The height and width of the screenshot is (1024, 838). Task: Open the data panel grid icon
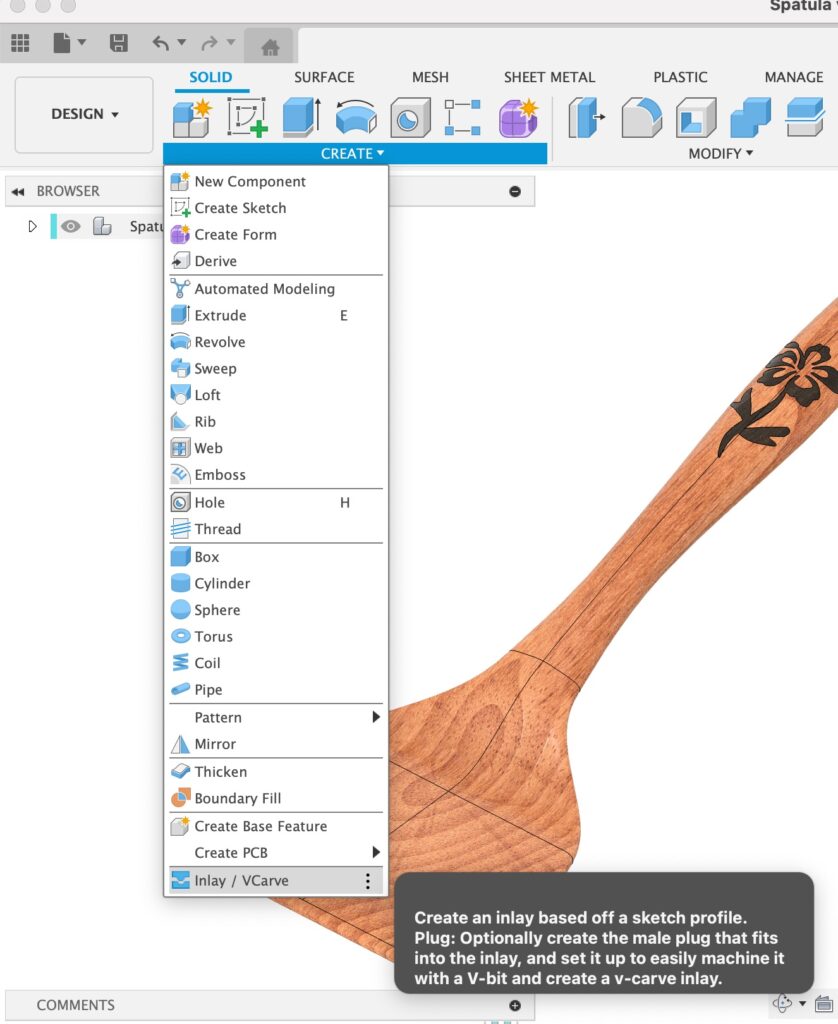(20, 43)
